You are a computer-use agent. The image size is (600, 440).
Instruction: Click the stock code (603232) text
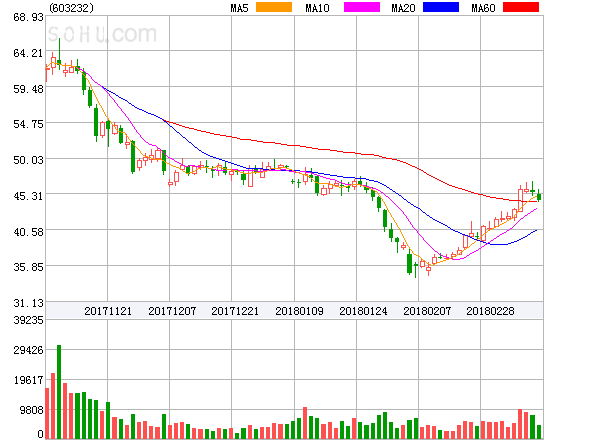tap(71, 8)
